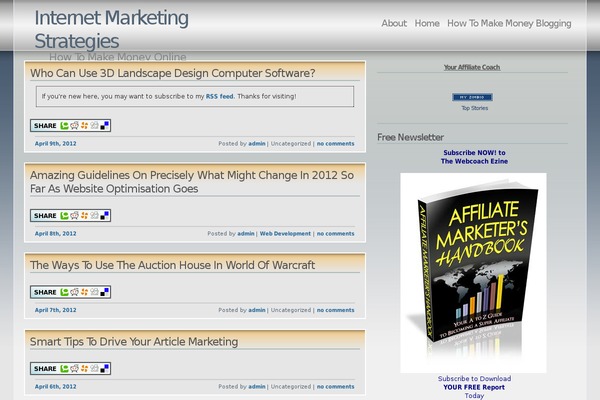This screenshot has height=400, width=600.
Task: Open no comments on the April 8th post
Action: pyautogui.click(x=335, y=233)
